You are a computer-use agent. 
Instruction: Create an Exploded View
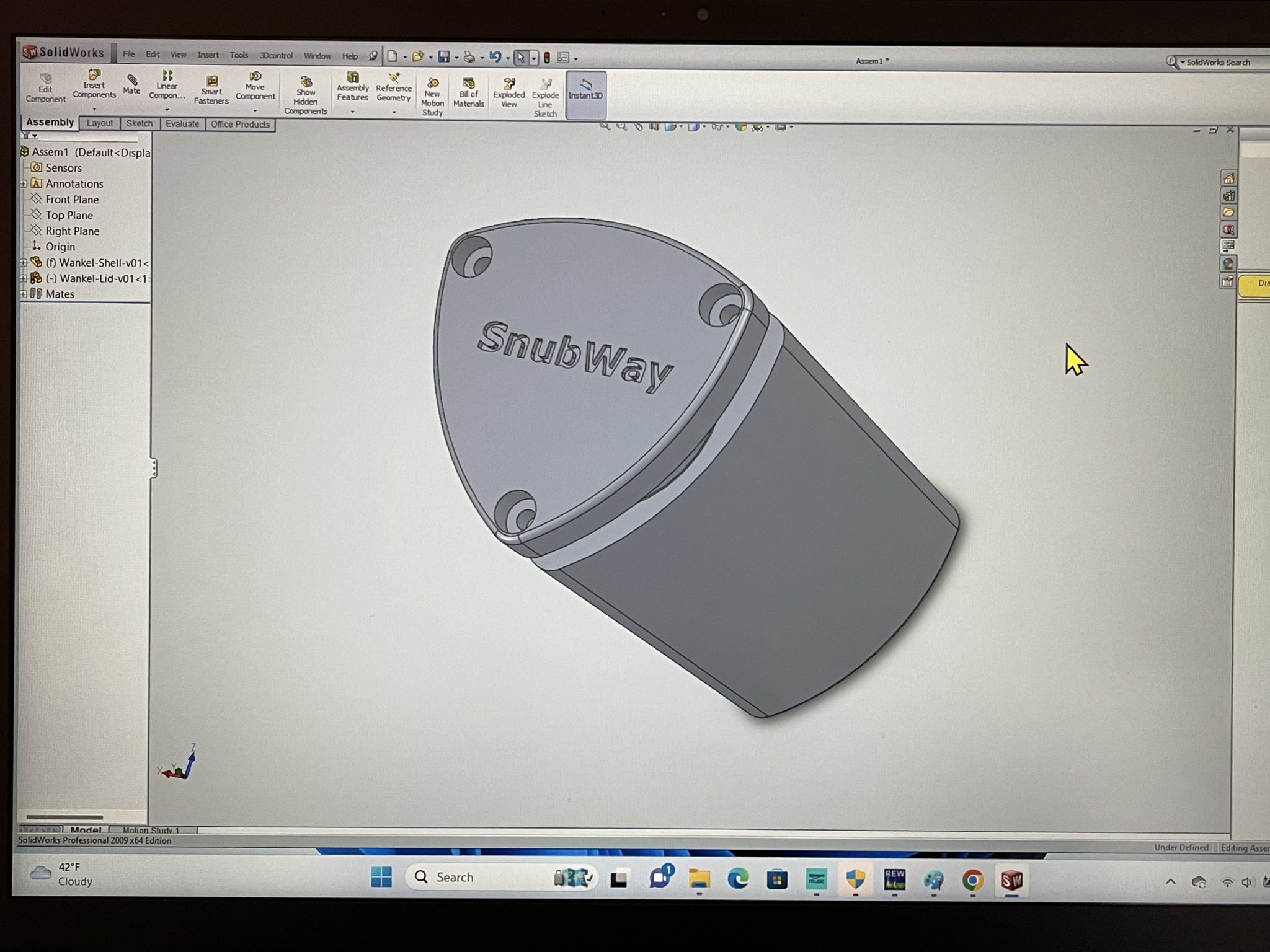pyautogui.click(x=509, y=93)
